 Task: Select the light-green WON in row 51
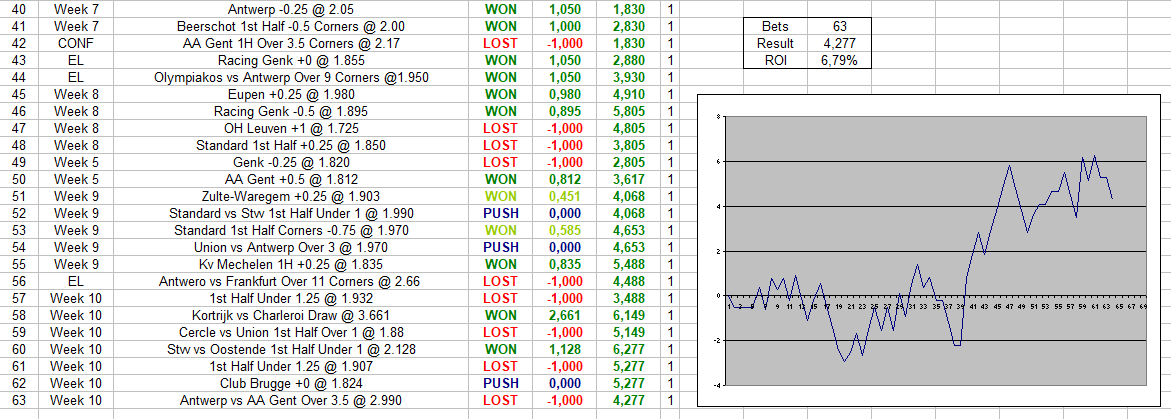pos(500,196)
